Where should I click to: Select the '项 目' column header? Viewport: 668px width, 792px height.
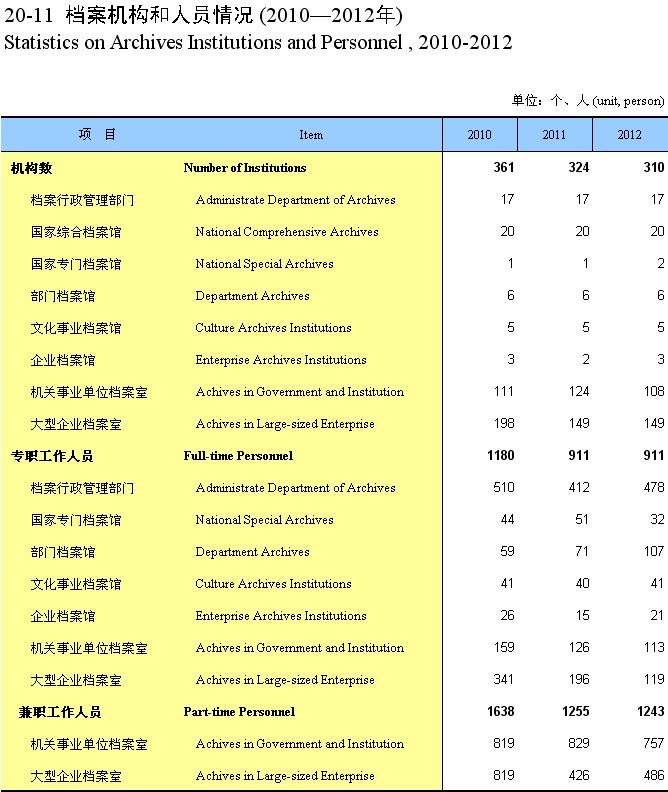click(x=97, y=134)
